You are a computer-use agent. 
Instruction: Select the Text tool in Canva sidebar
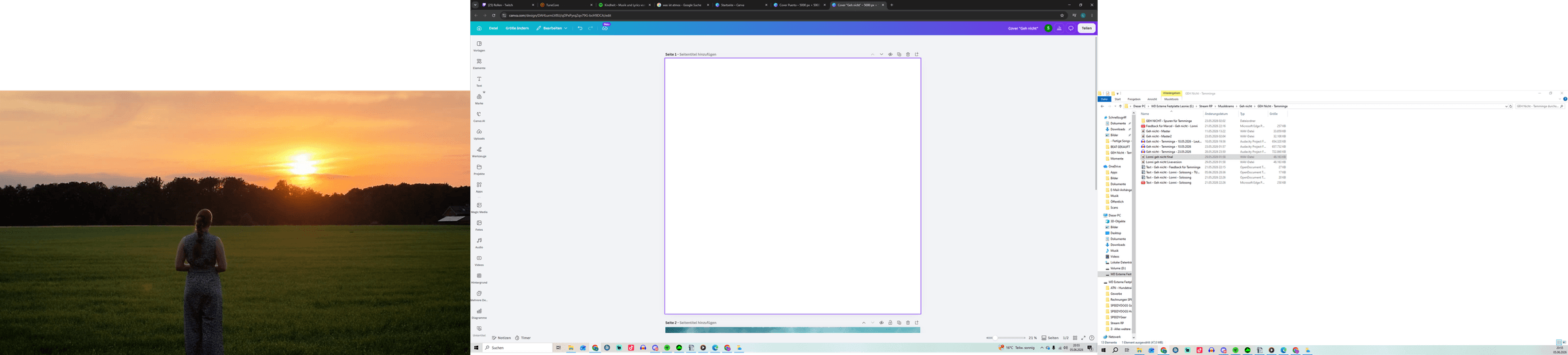click(x=479, y=81)
